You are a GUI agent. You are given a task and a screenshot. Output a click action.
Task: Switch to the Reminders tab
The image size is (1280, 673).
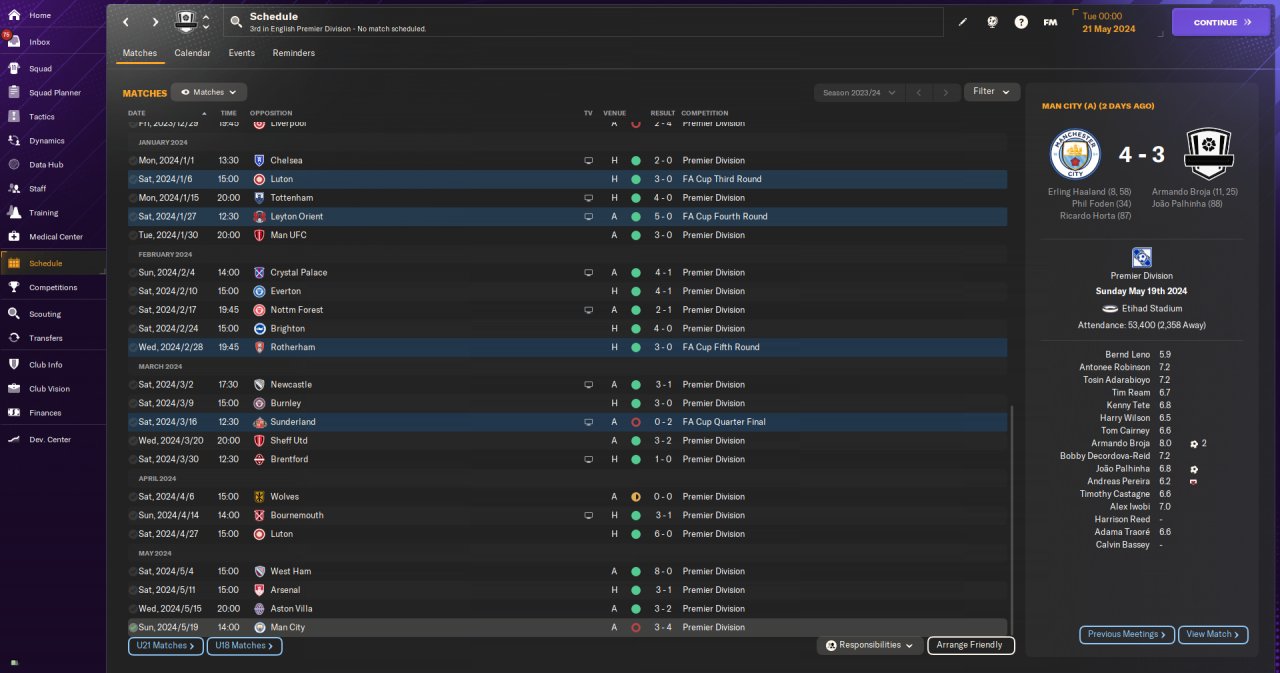[x=294, y=53]
